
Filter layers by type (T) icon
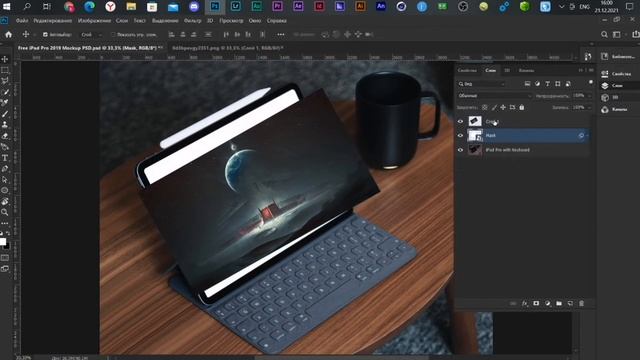point(548,84)
